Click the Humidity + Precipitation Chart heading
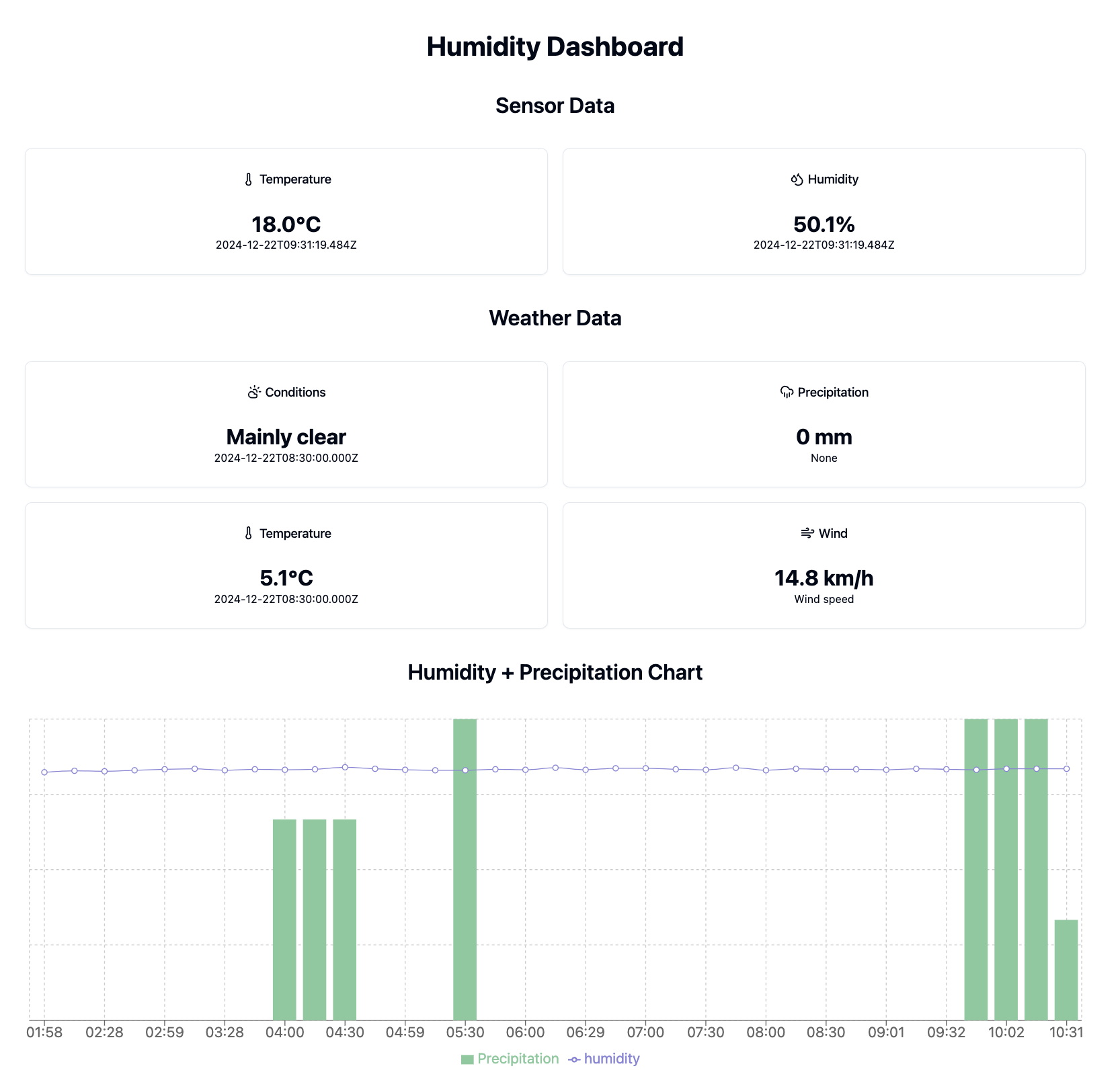This screenshot has width=1120, height=1085. coord(555,672)
